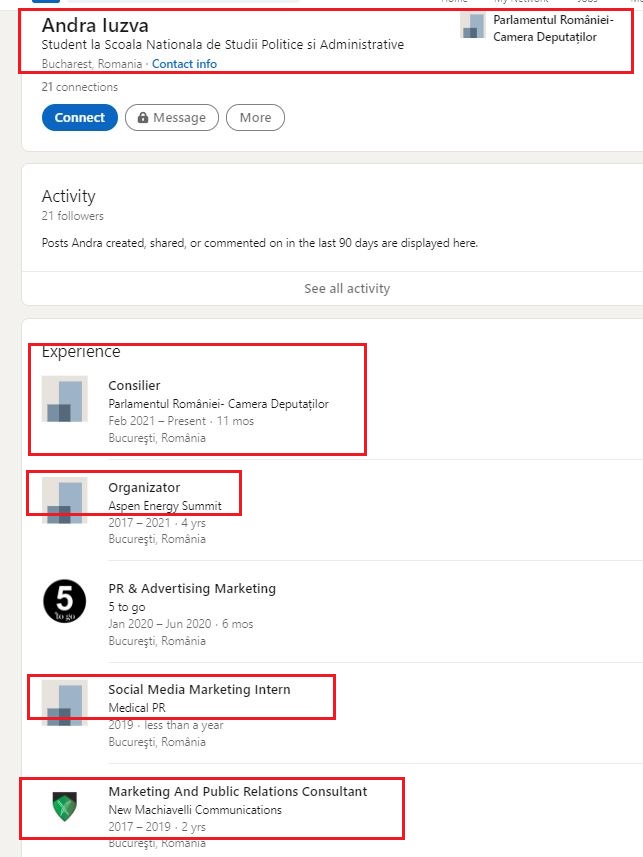Viewport: 643px width, 857px height.
Task: Open the Contact info link
Action: (184, 64)
